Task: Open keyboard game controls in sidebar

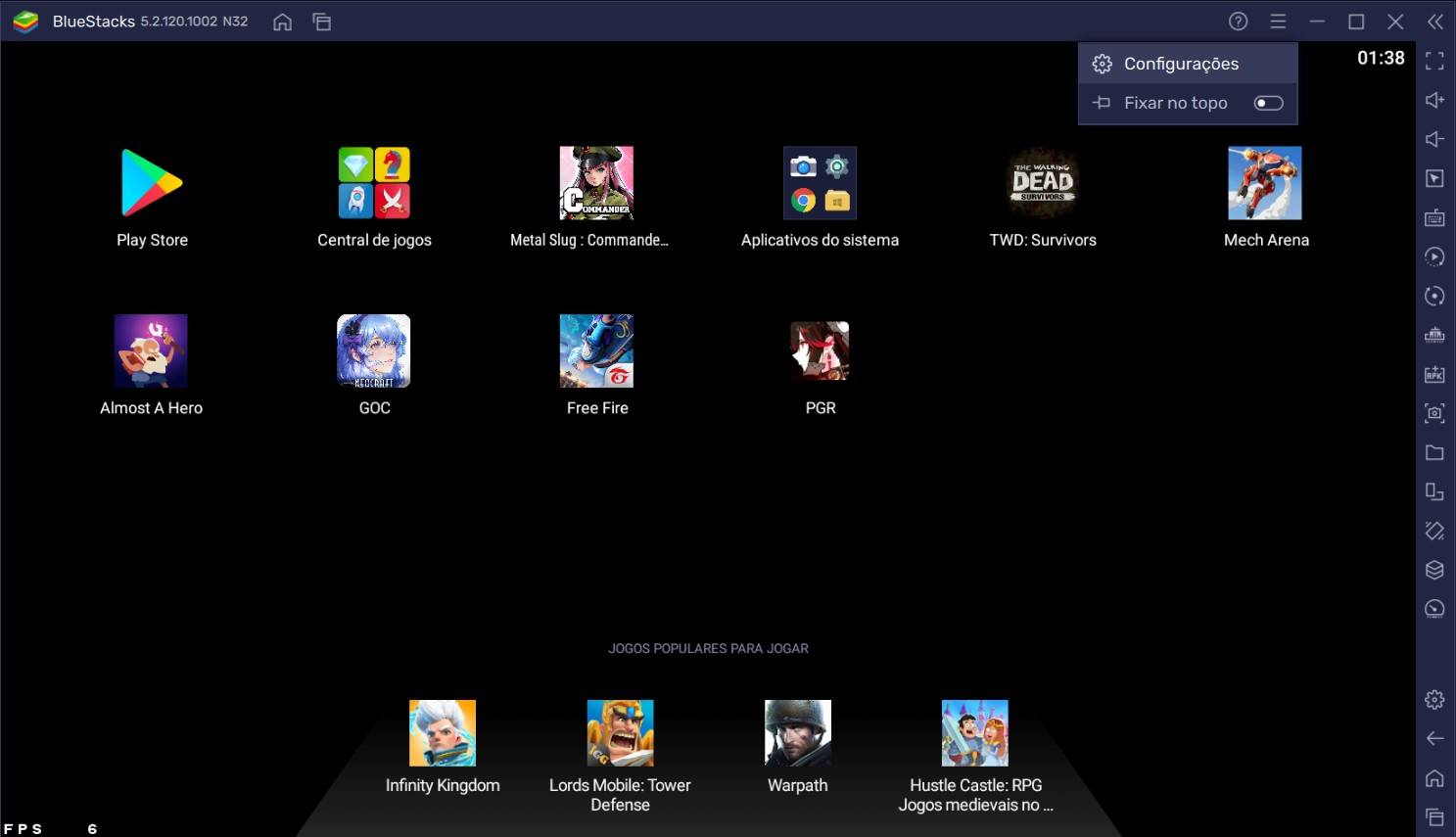Action: coord(1434,217)
